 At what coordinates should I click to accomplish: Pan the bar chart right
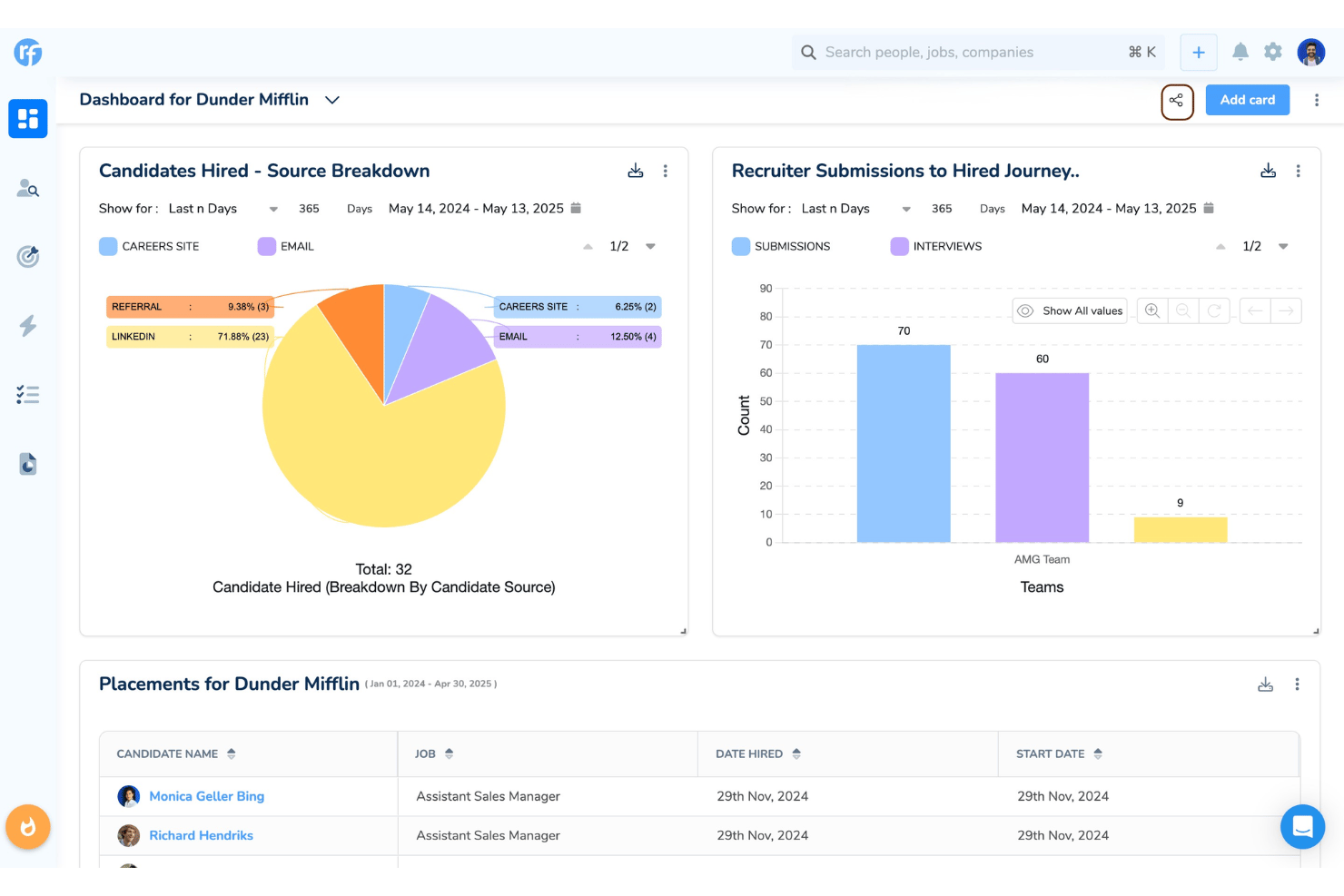click(1286, 310)
